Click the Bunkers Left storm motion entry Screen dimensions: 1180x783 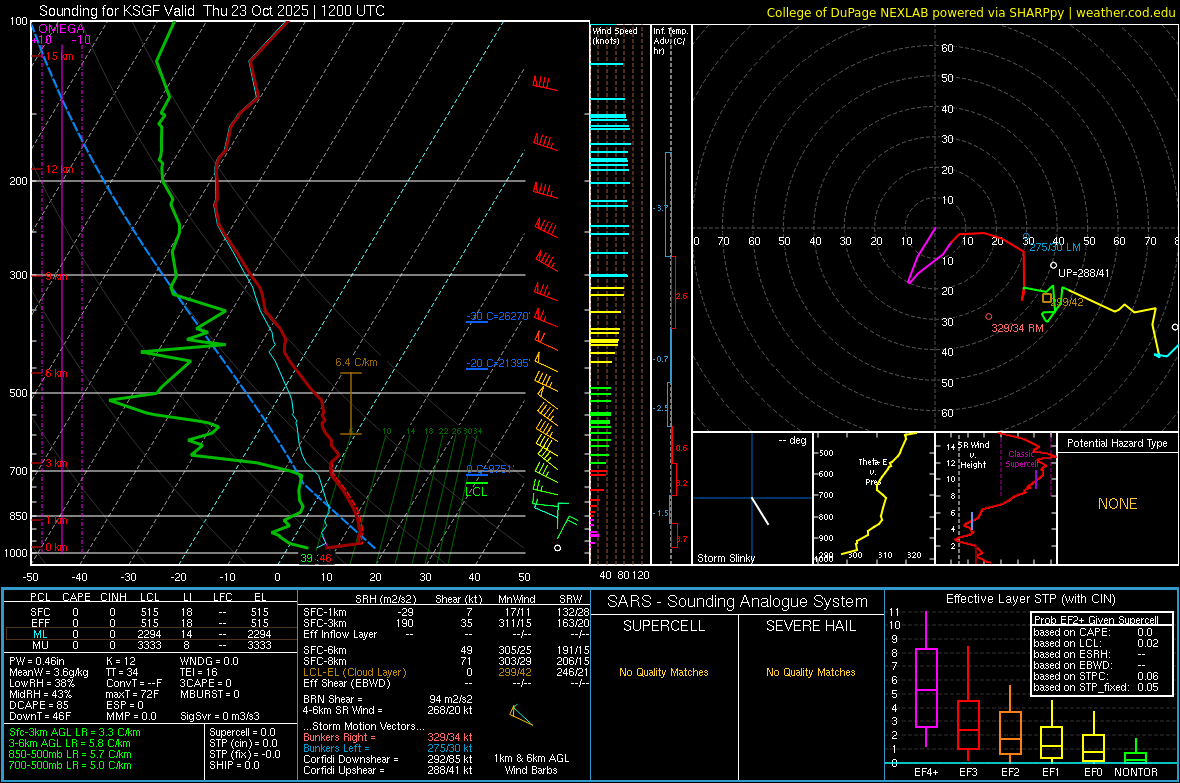(x=388, y=748)
